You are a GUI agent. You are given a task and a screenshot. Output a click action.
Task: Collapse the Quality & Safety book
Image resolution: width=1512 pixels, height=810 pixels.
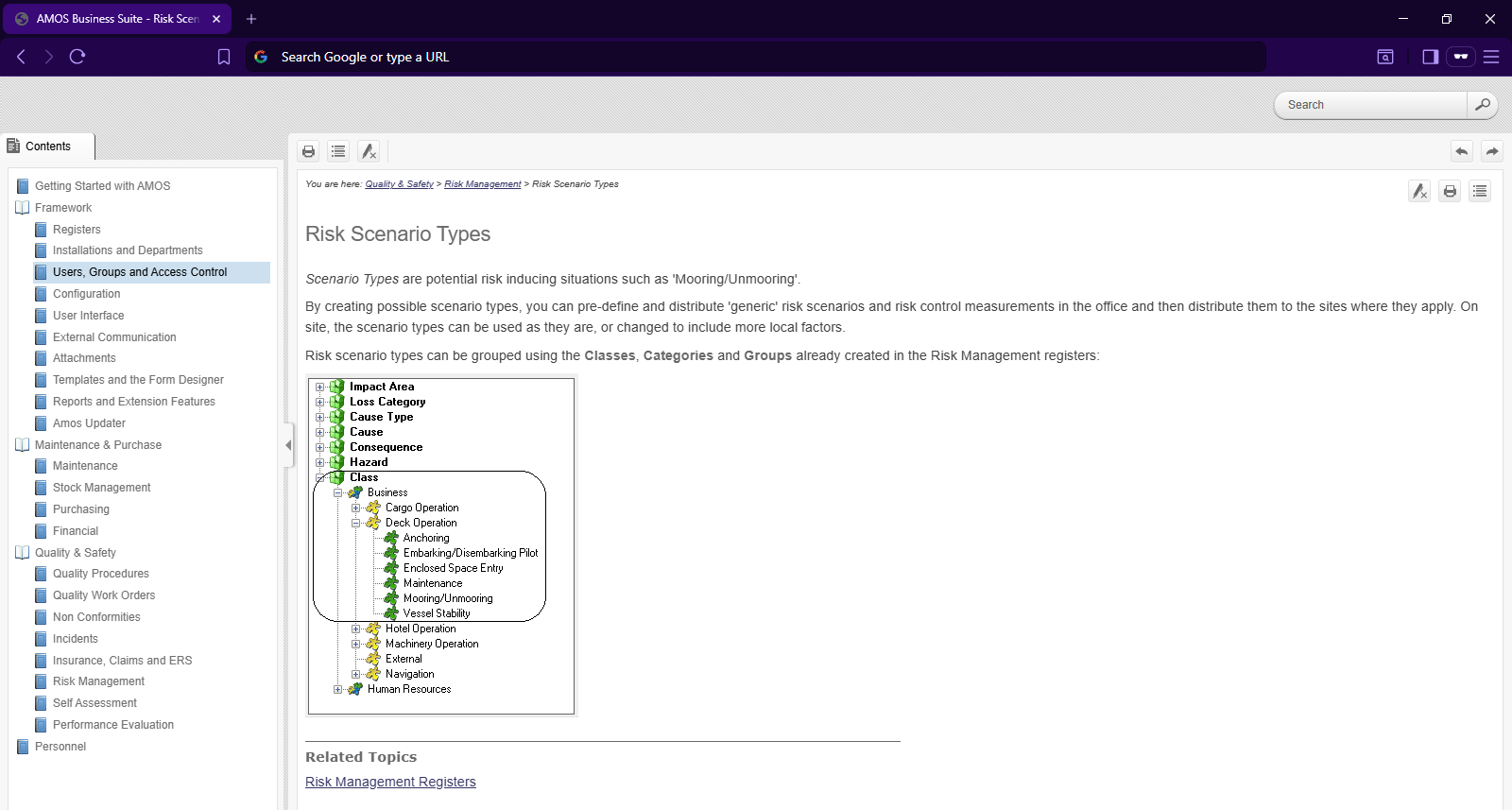click(x=23, y=553)
